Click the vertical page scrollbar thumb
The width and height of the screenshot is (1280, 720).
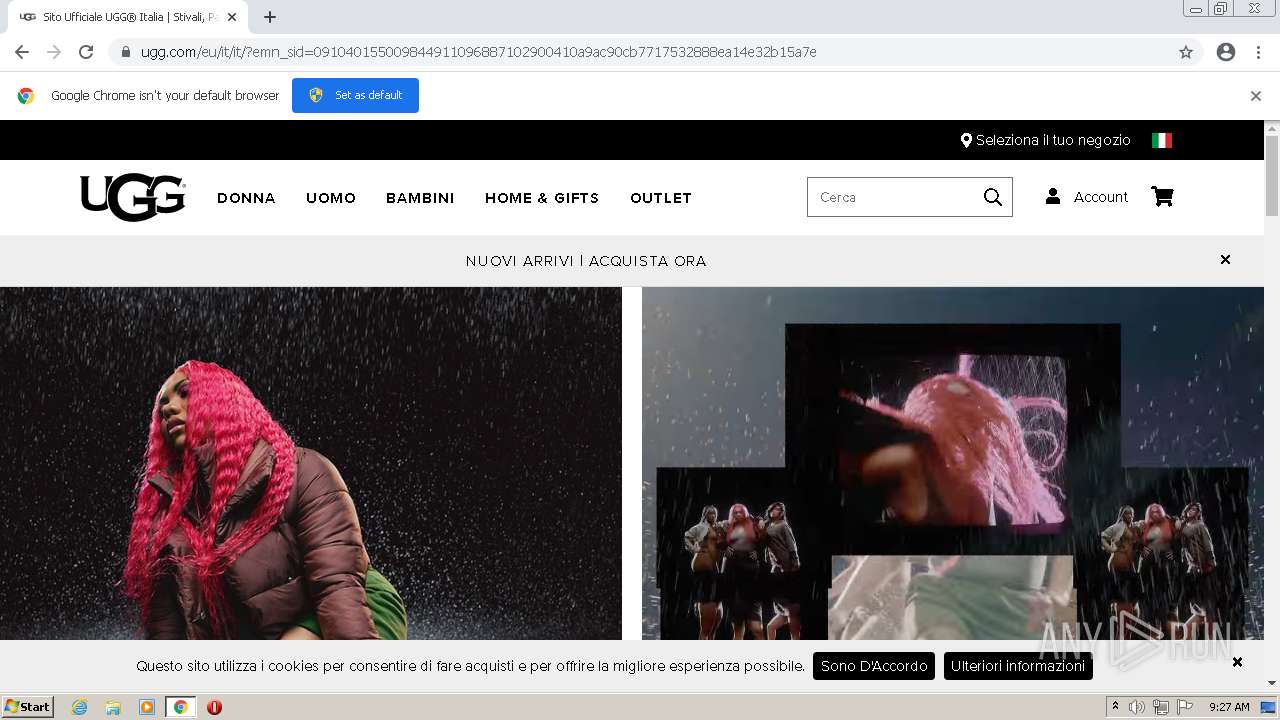pyautogui.click(x=1272, y=175)
